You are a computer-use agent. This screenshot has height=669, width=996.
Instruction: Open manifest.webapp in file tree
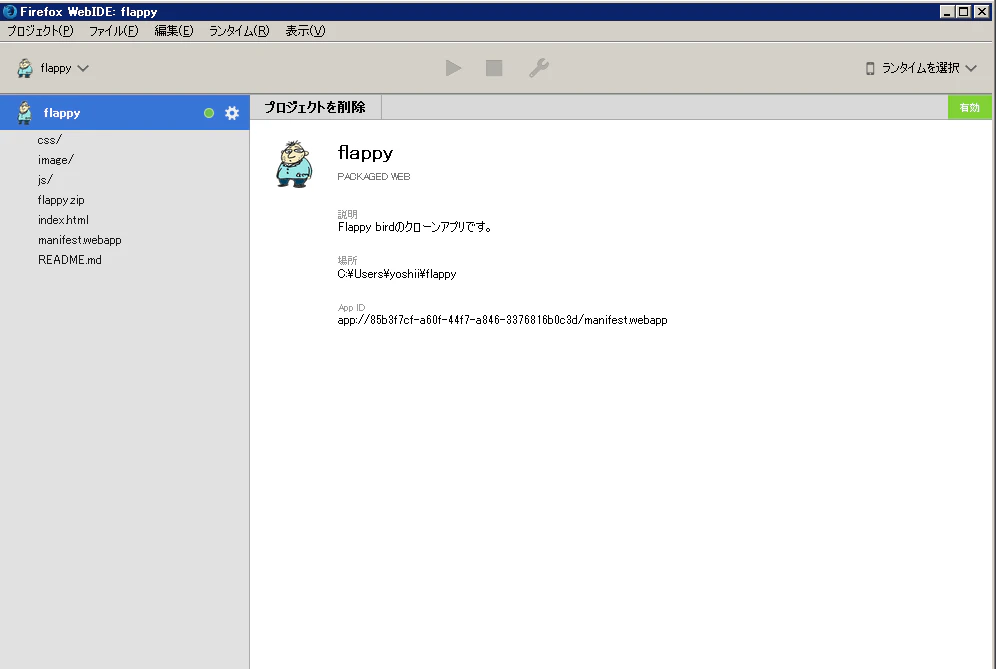(x=79, y=240)
